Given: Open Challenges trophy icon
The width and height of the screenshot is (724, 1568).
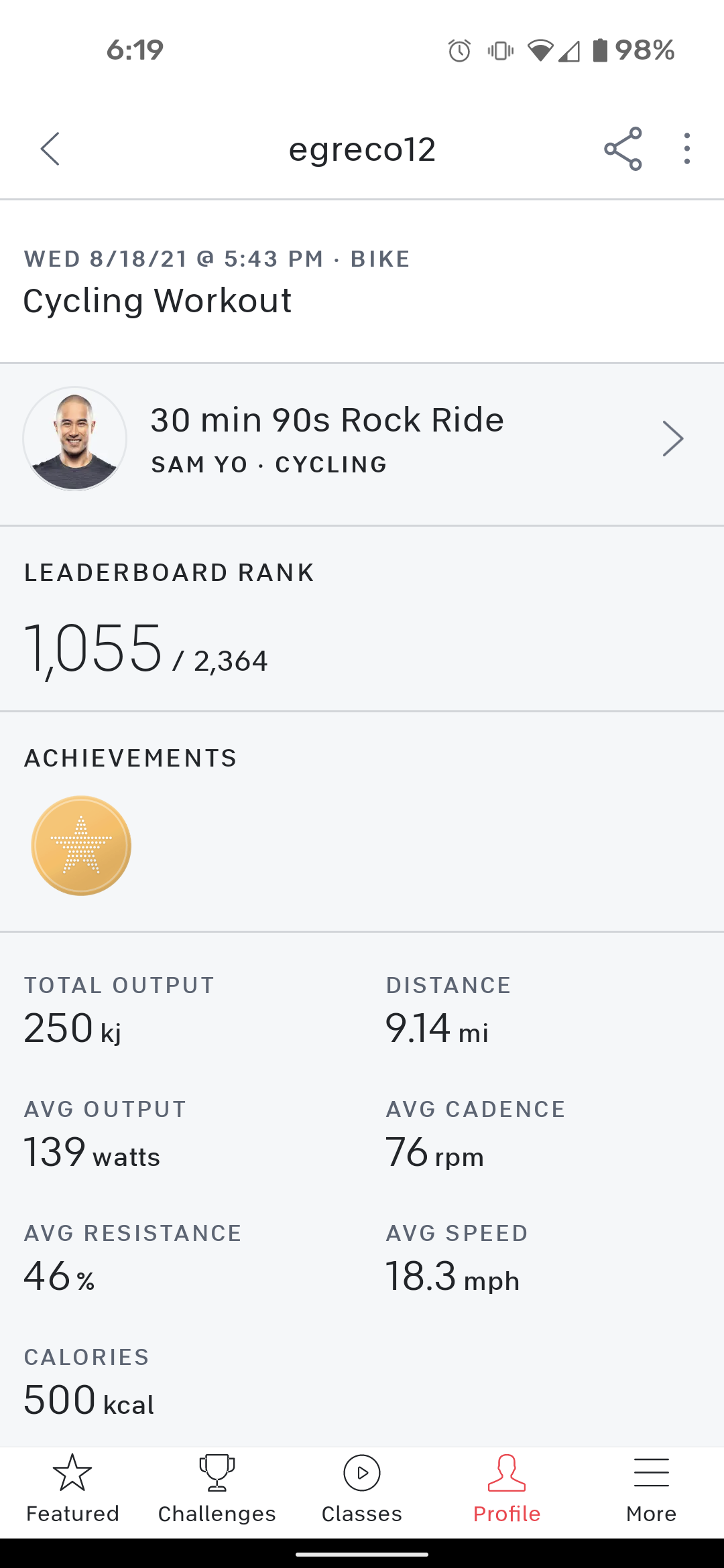Looking at the screenshot, I should pyautogui.click(x=217, y=1473).
